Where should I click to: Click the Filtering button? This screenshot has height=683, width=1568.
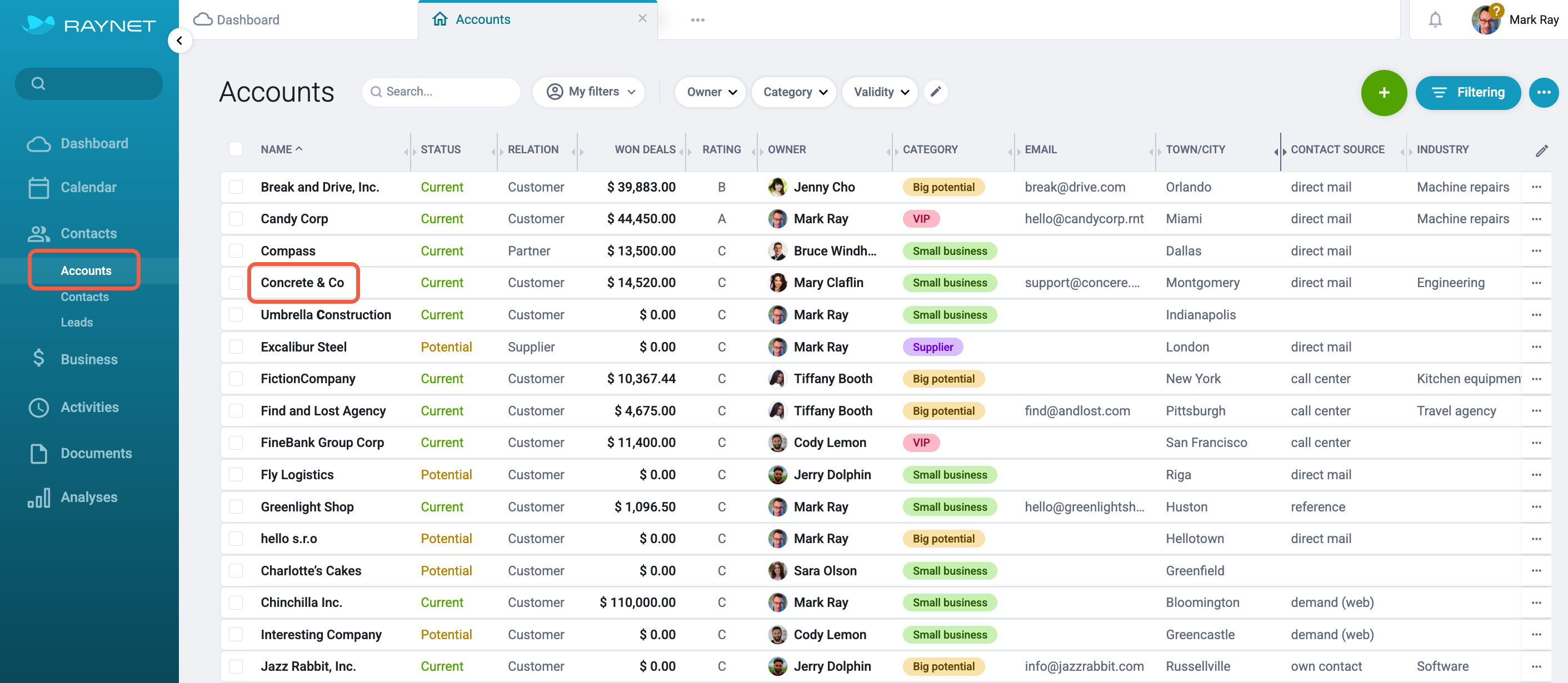(1467, 92)
